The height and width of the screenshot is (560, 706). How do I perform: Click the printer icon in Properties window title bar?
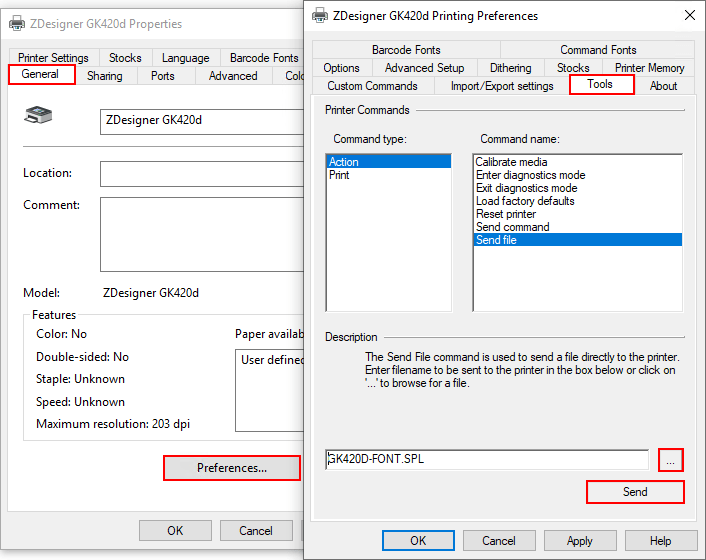(x=17, y=23)
